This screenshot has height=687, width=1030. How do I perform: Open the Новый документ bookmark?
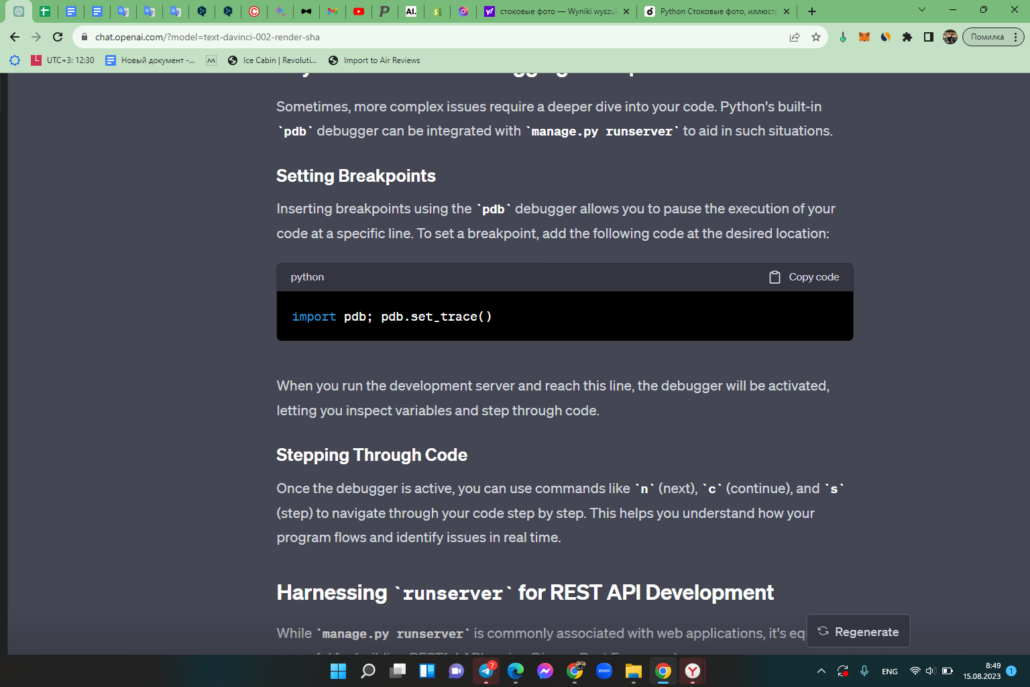pos(150,60)
